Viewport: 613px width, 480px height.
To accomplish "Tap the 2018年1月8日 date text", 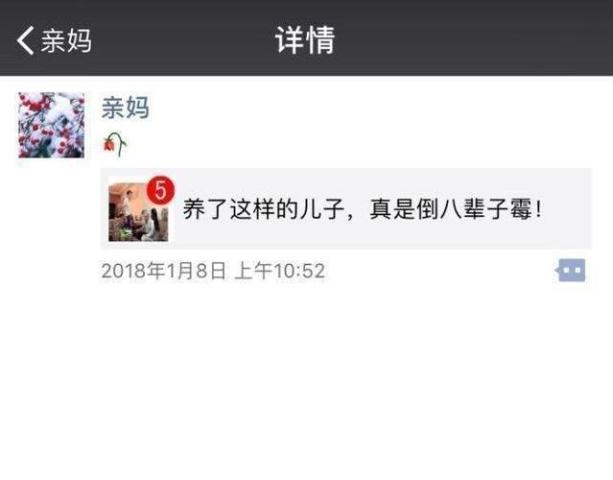I will point(164,271).
